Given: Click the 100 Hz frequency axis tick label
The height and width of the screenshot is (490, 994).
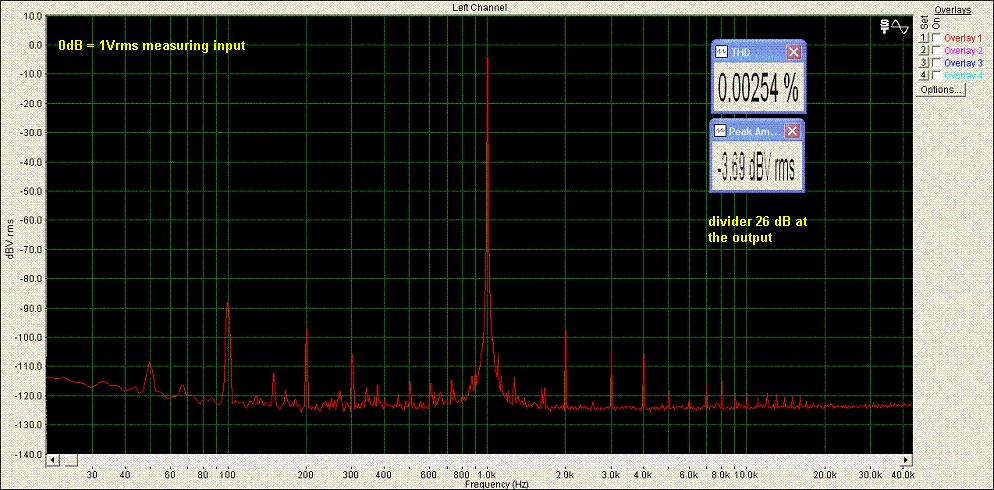Looking at the screenshot, I should 228,474.
